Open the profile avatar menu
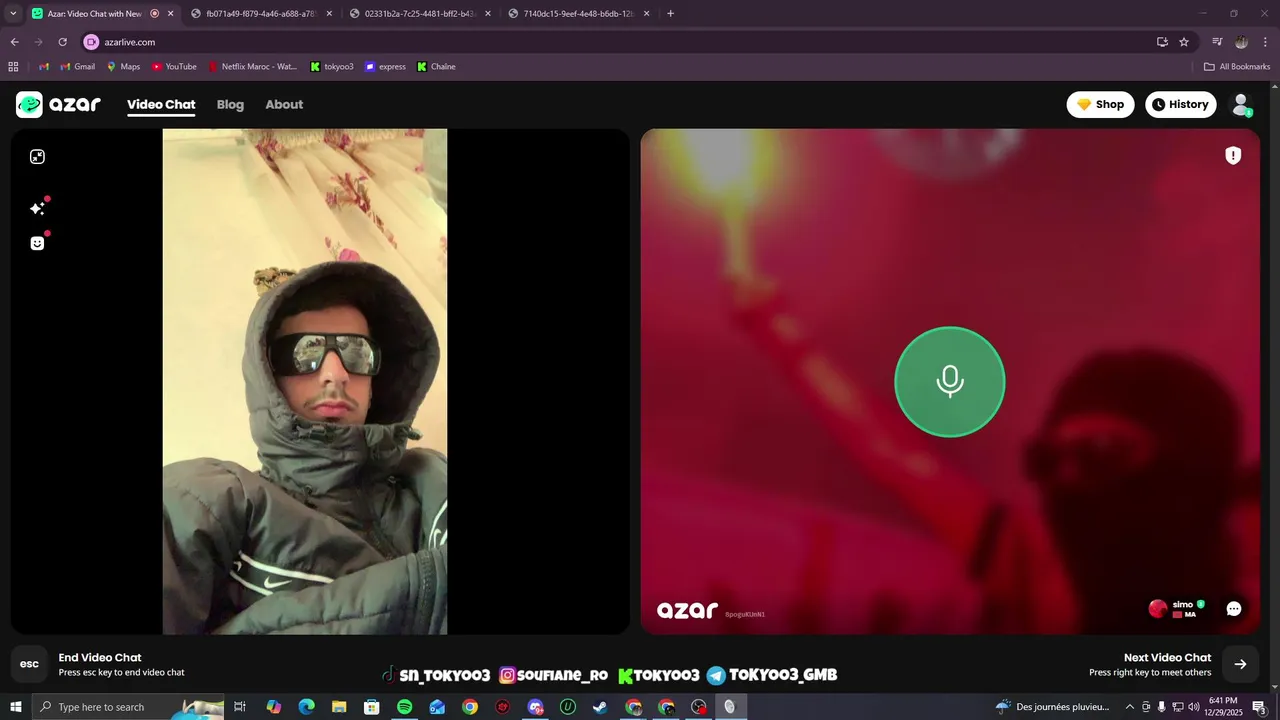 1241,104
